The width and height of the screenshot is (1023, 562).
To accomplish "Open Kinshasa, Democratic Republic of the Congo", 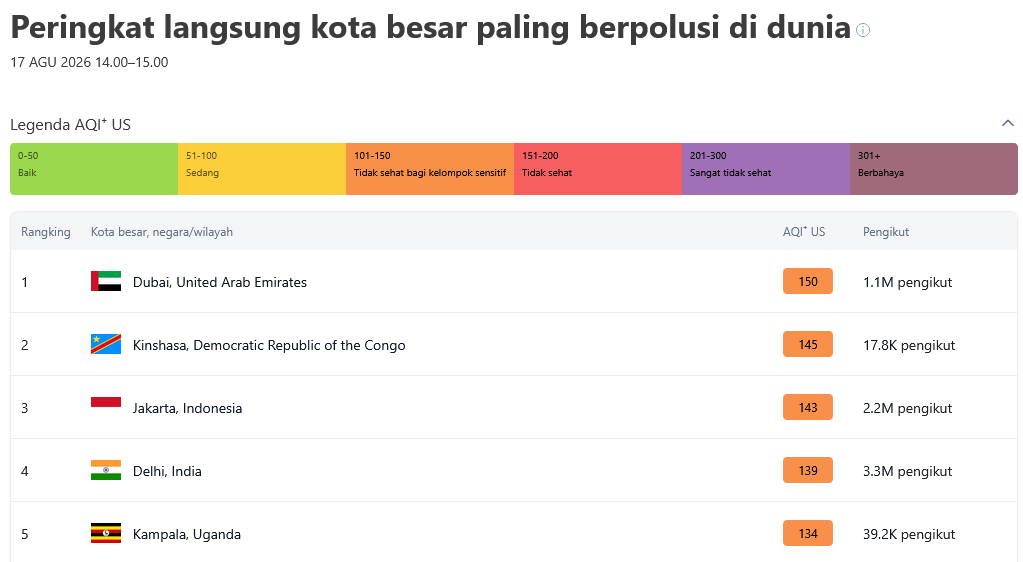I will [269, 345].
